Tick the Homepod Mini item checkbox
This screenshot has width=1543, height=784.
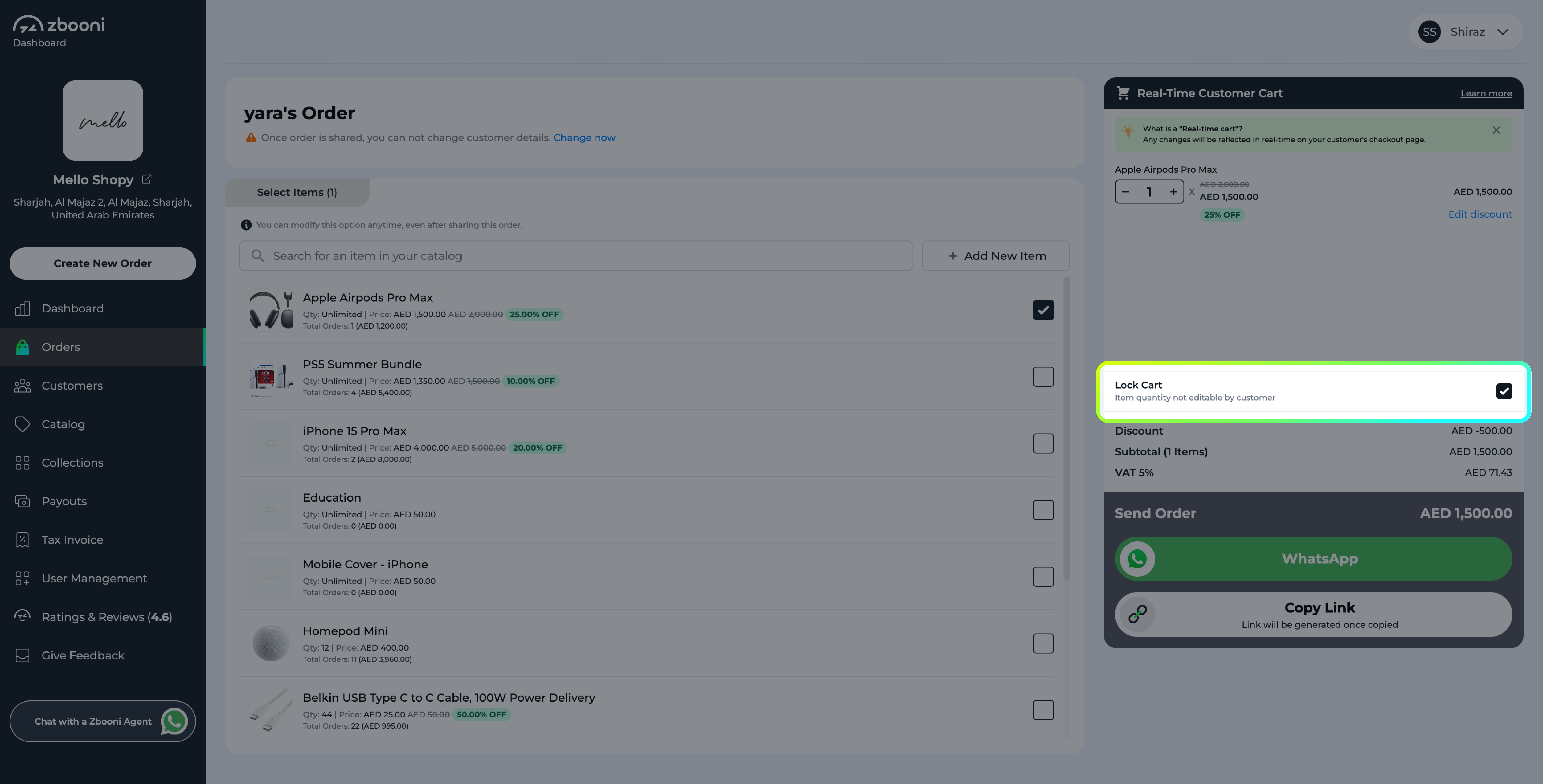1043,643
